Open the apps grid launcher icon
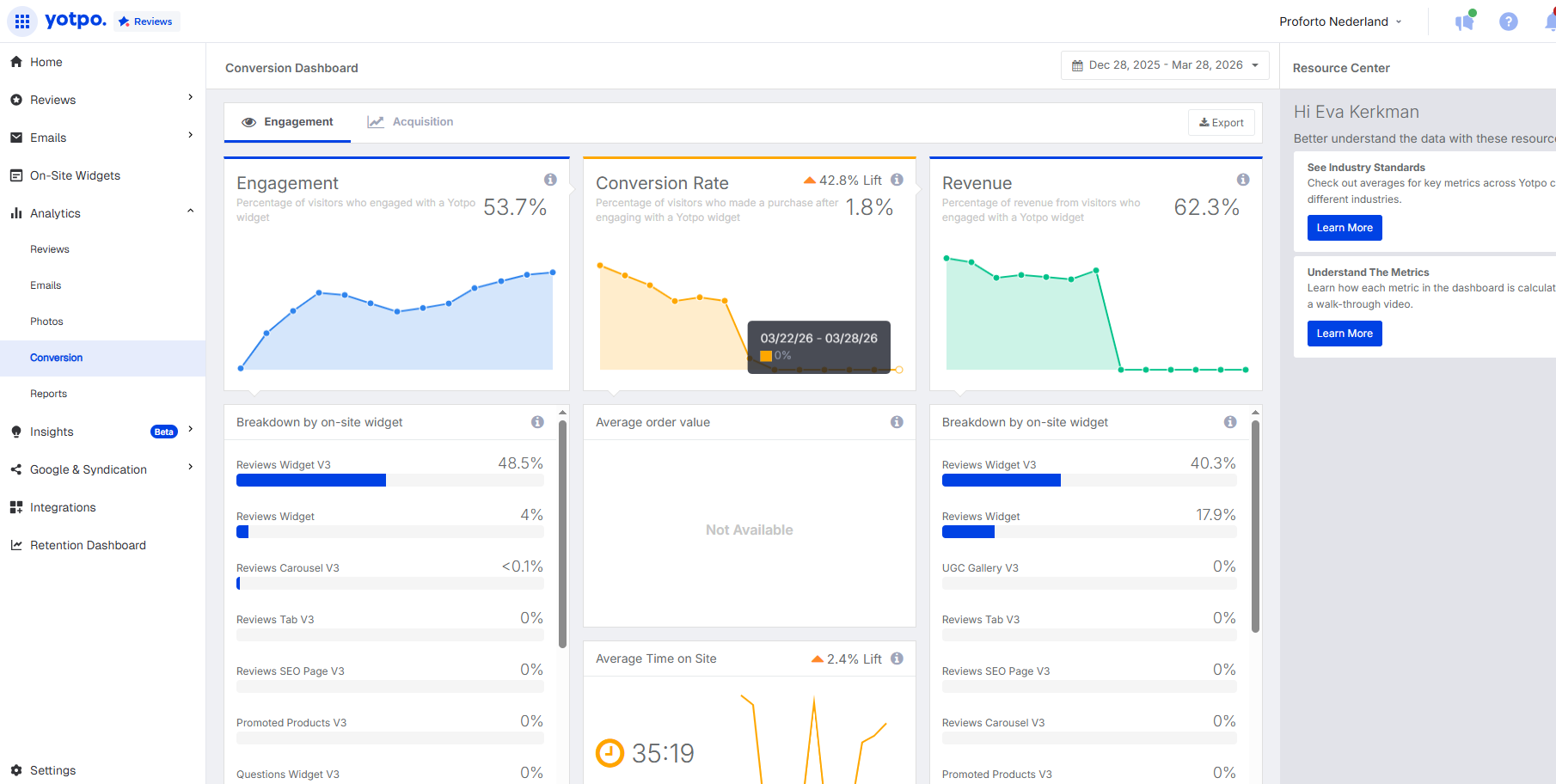Screen dimensions: 1556x784 coord(22,21)
